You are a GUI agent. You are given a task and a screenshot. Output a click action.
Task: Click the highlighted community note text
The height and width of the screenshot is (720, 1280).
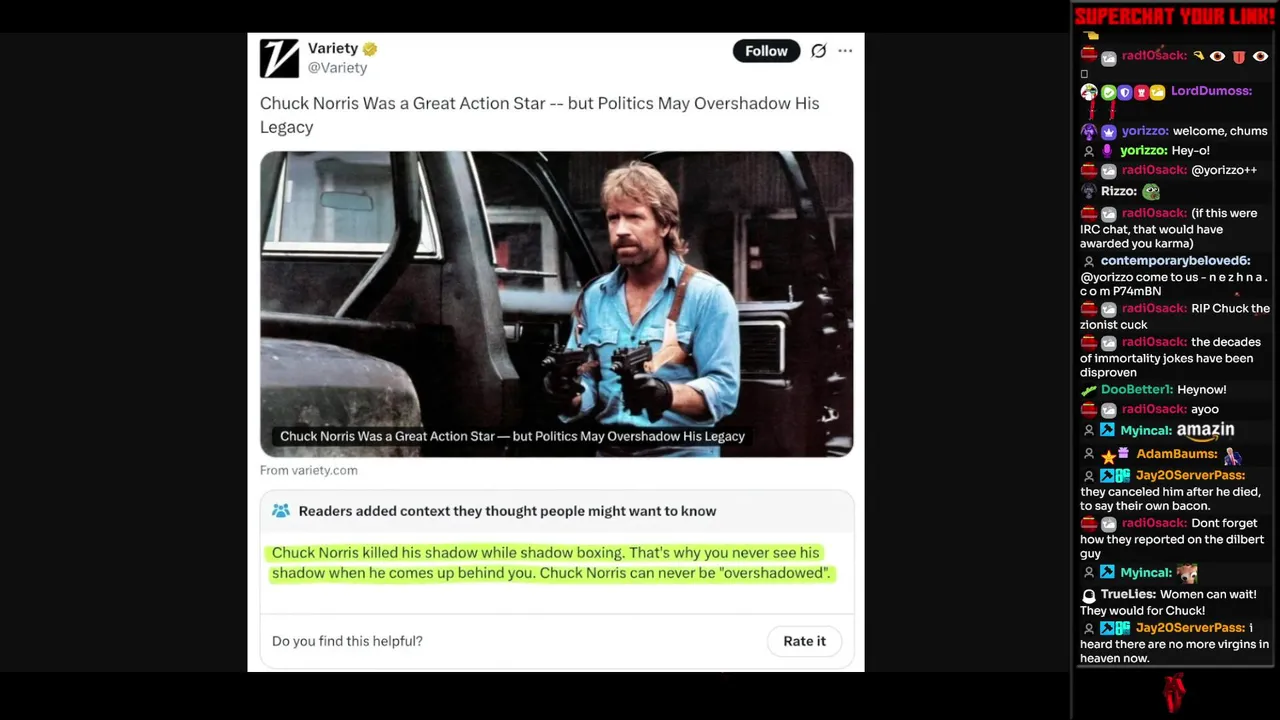[x=551, y=563]
